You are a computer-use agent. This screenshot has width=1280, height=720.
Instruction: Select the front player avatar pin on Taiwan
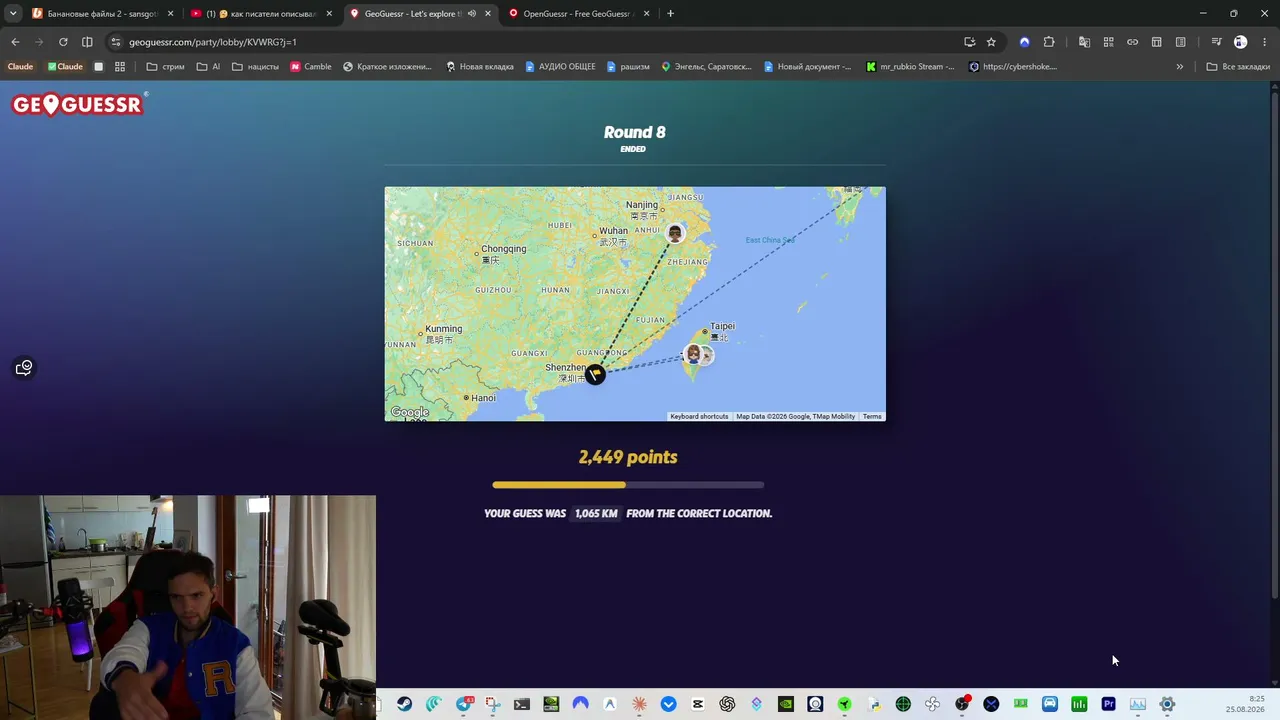pyautogui.click(x=693, y=355)
